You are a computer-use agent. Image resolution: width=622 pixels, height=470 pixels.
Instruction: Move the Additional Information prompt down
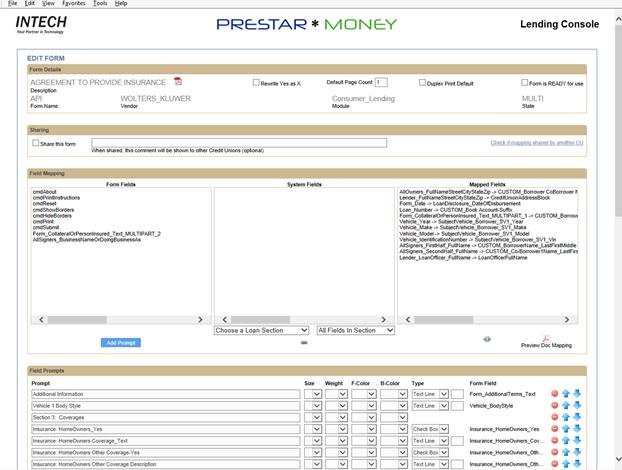coord(577,394)
